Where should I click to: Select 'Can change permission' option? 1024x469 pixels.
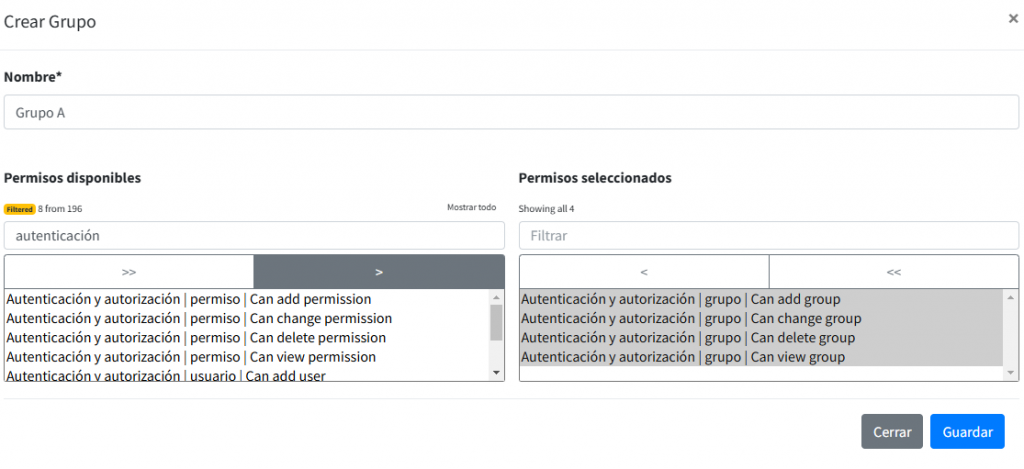tap(199, 318)
